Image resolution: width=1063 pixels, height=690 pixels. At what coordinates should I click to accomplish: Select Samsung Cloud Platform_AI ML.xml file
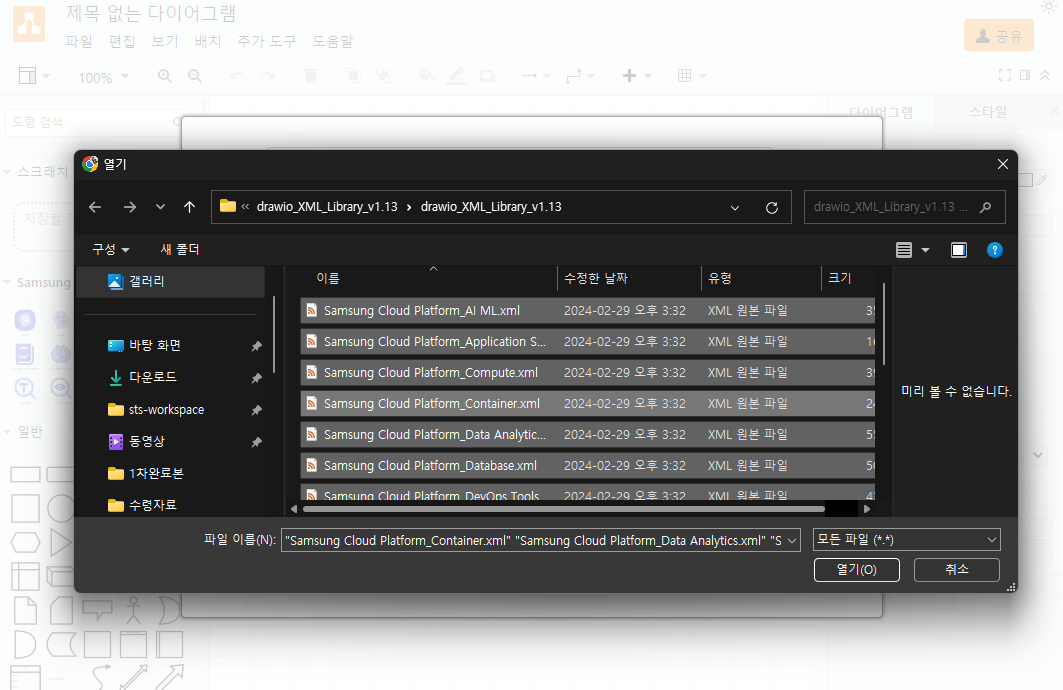click(x=588, y=310)
